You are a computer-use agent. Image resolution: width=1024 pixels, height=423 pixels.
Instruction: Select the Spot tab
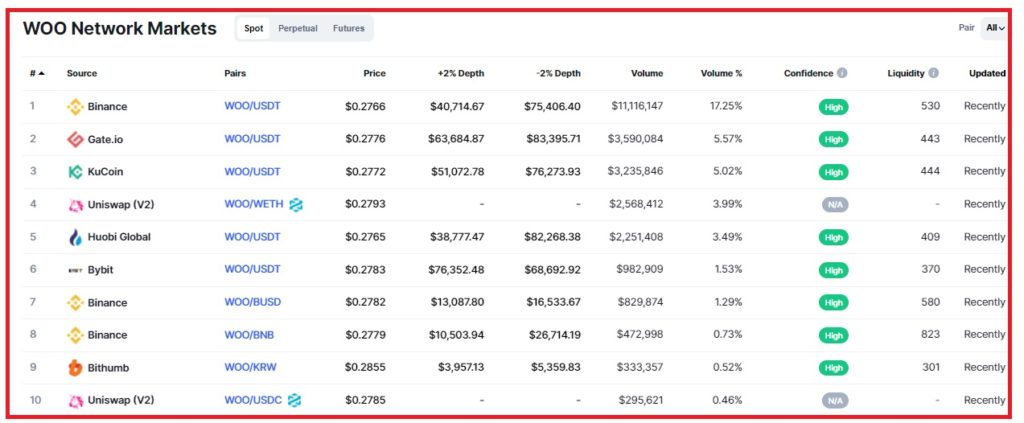pyautogui.click(x=253, y=28)
